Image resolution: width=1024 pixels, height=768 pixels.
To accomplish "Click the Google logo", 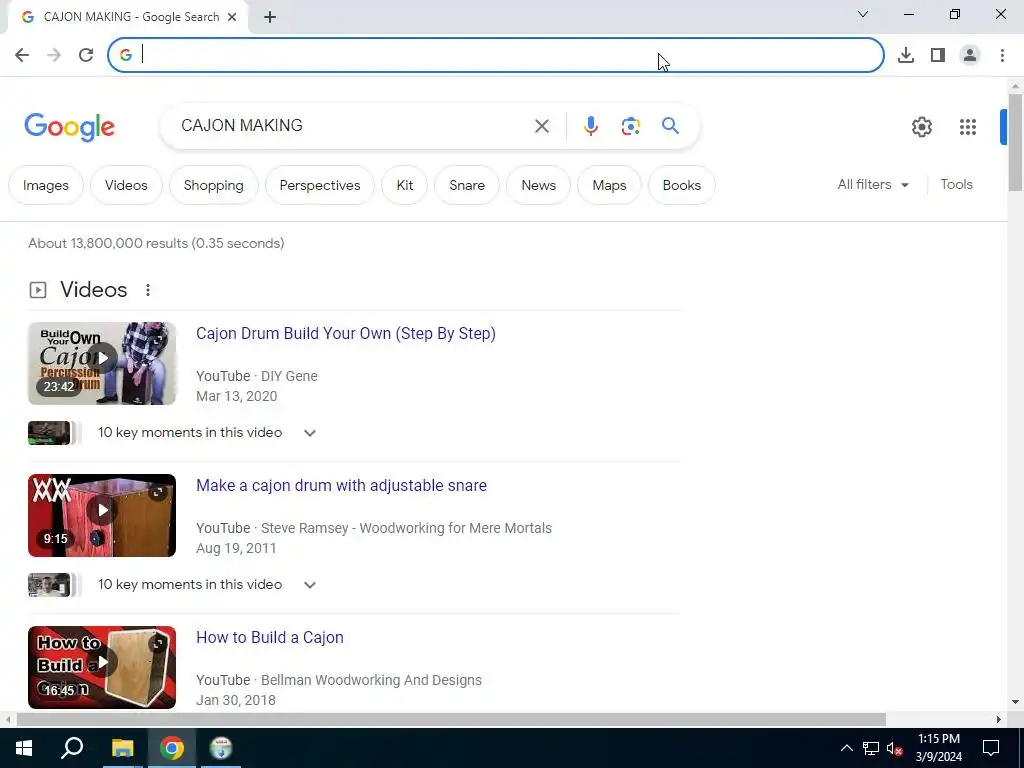I will pos(69,127).
